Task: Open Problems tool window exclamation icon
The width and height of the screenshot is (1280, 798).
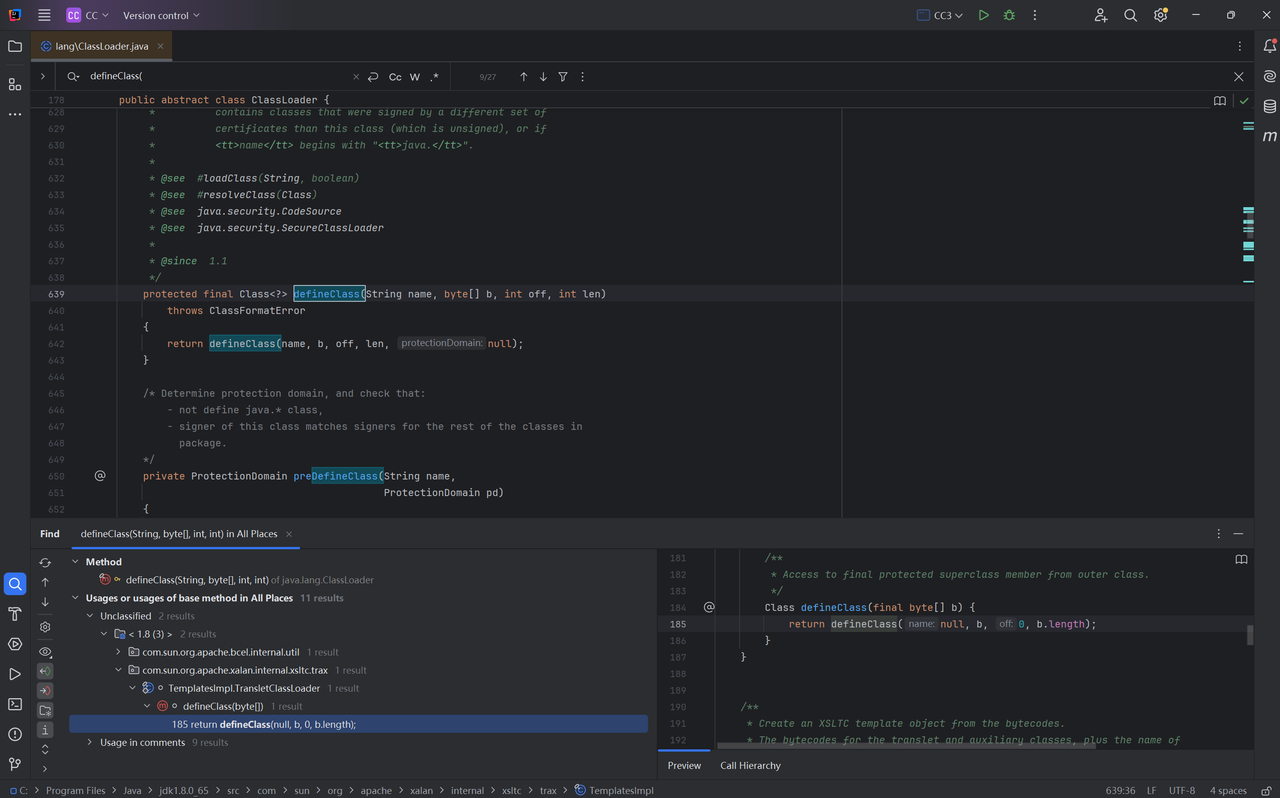Action: pyautogui.click(x=15, y=734)
